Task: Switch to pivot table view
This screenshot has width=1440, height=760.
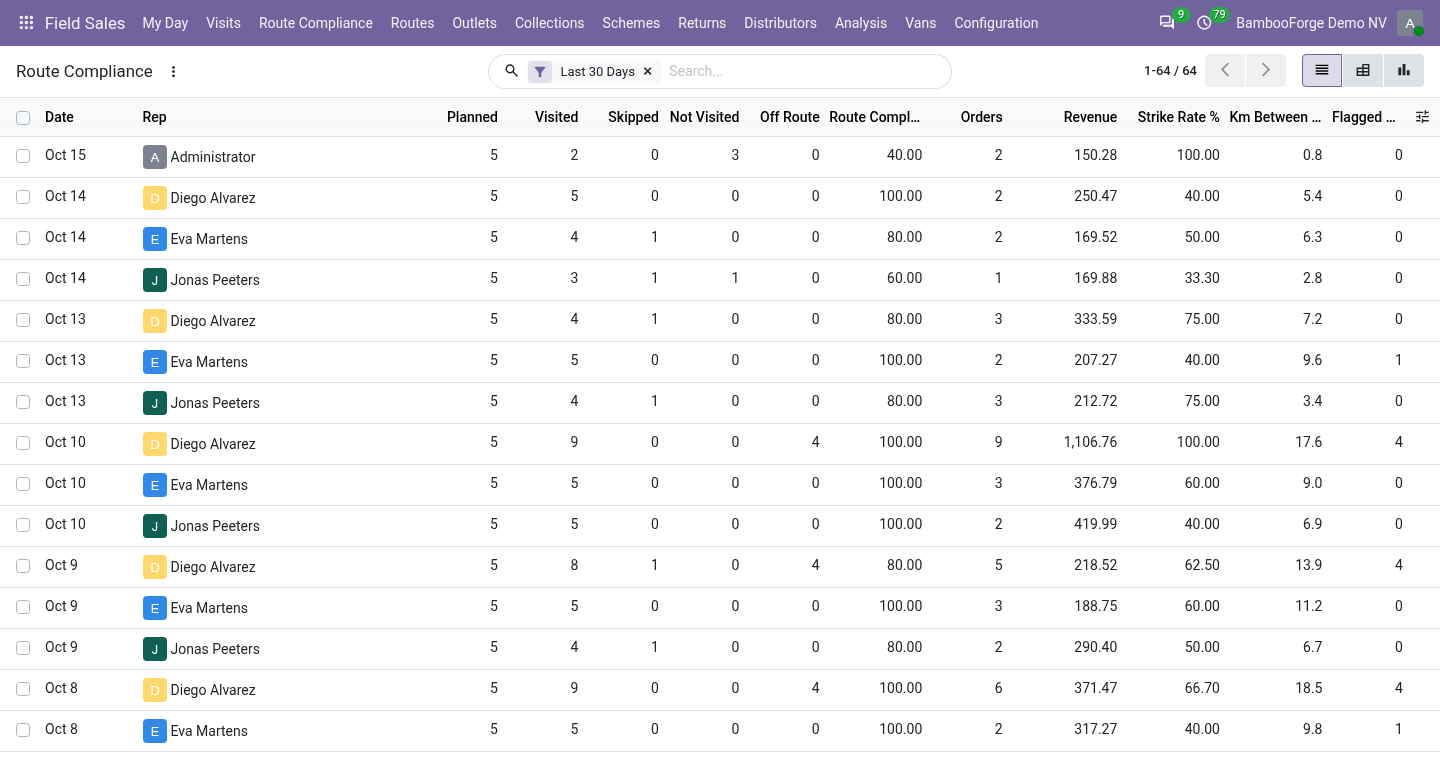Action: tap(1363, 70)
